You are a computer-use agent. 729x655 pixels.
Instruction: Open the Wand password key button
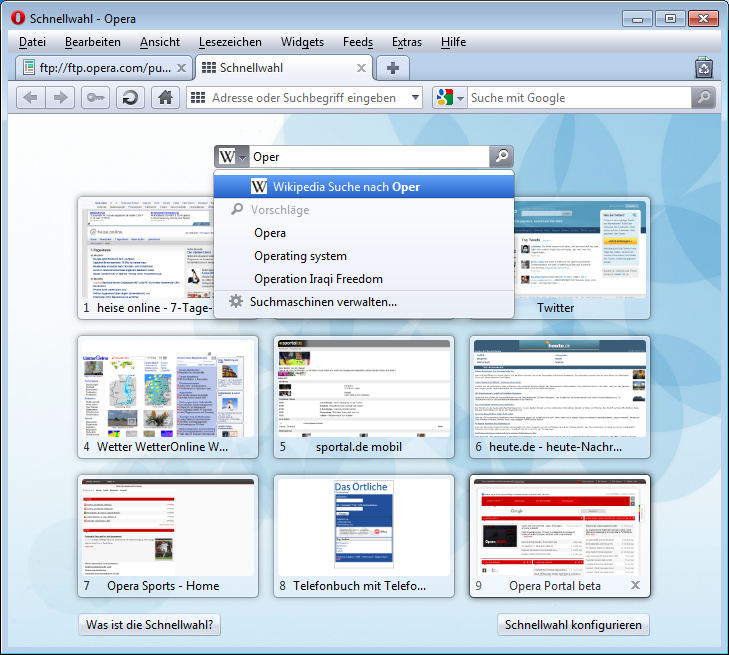coord(95,98)
